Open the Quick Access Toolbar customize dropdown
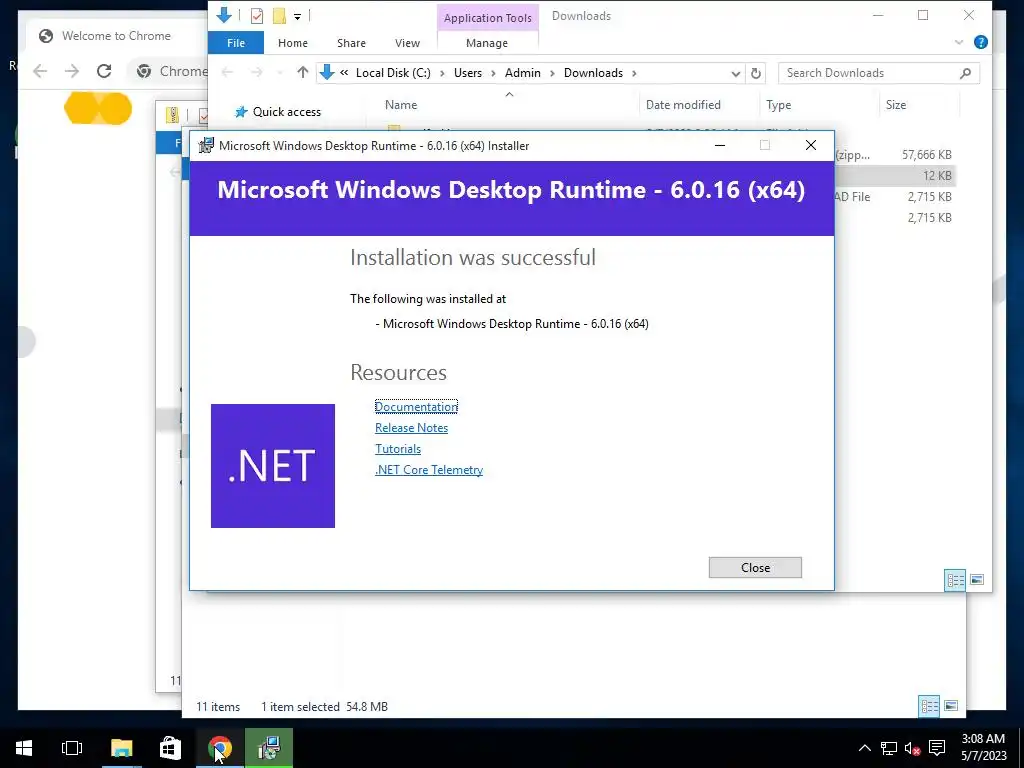The height and width of the screenshot is (768, 1024). [297, 16]
